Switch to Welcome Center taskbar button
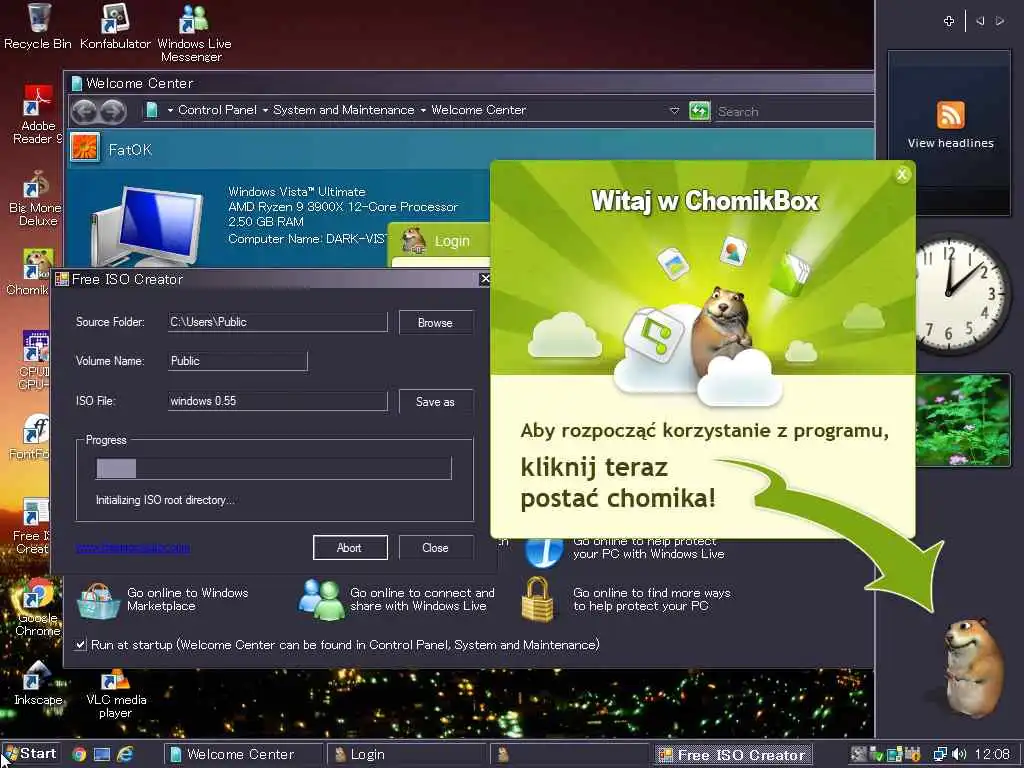Screen dimensions: 1024x768 point(242,754)
